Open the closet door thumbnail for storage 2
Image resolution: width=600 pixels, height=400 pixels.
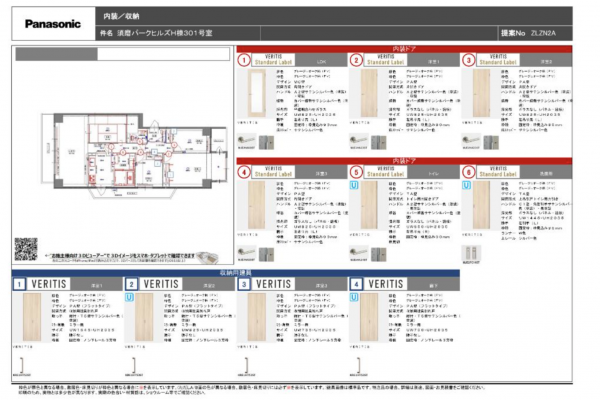coord(144,317)
